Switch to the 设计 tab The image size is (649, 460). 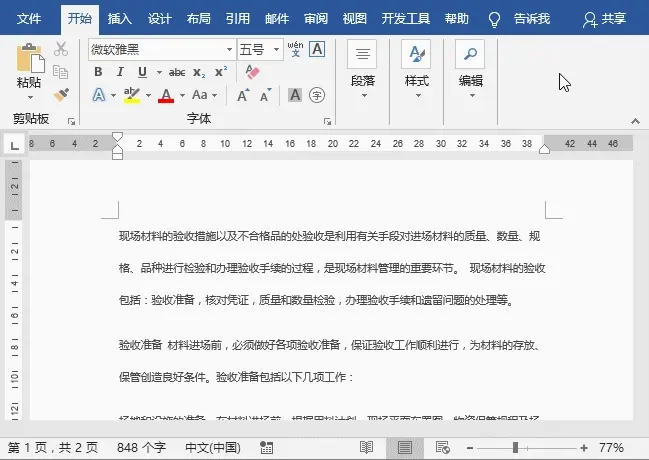point(160,19)
